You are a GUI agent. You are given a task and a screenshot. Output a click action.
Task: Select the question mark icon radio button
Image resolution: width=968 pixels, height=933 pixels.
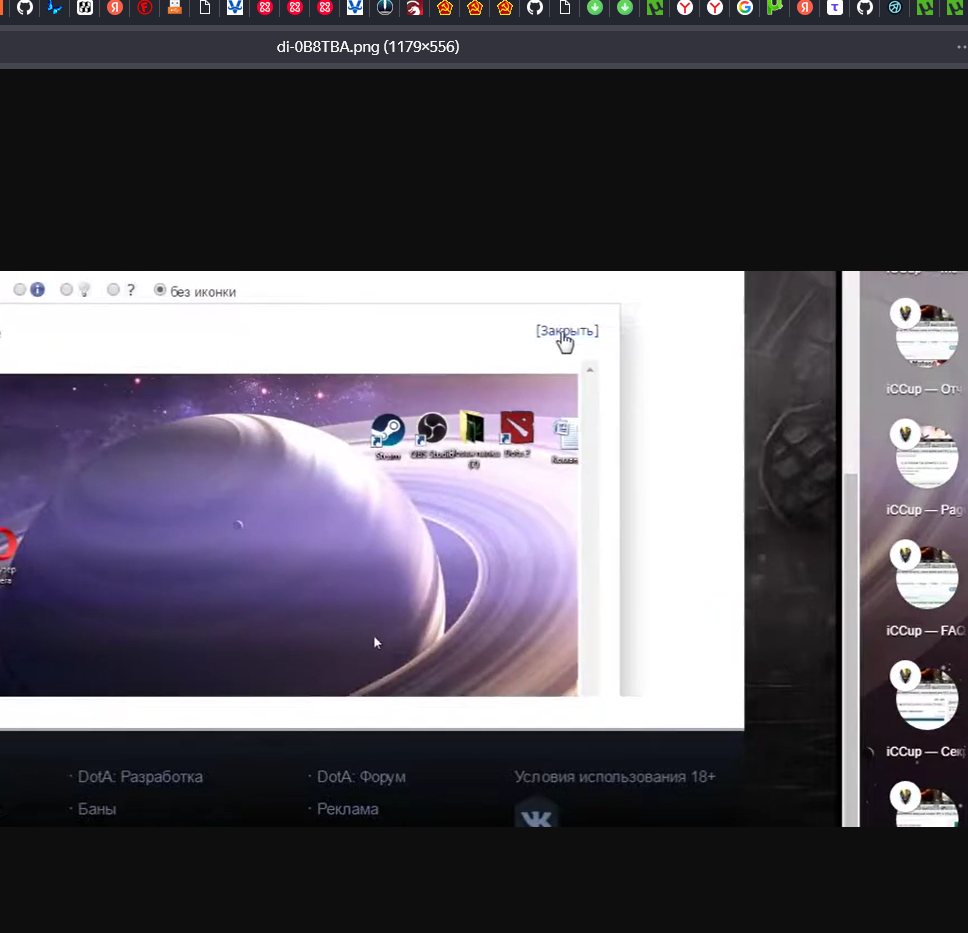click(113, 290)
